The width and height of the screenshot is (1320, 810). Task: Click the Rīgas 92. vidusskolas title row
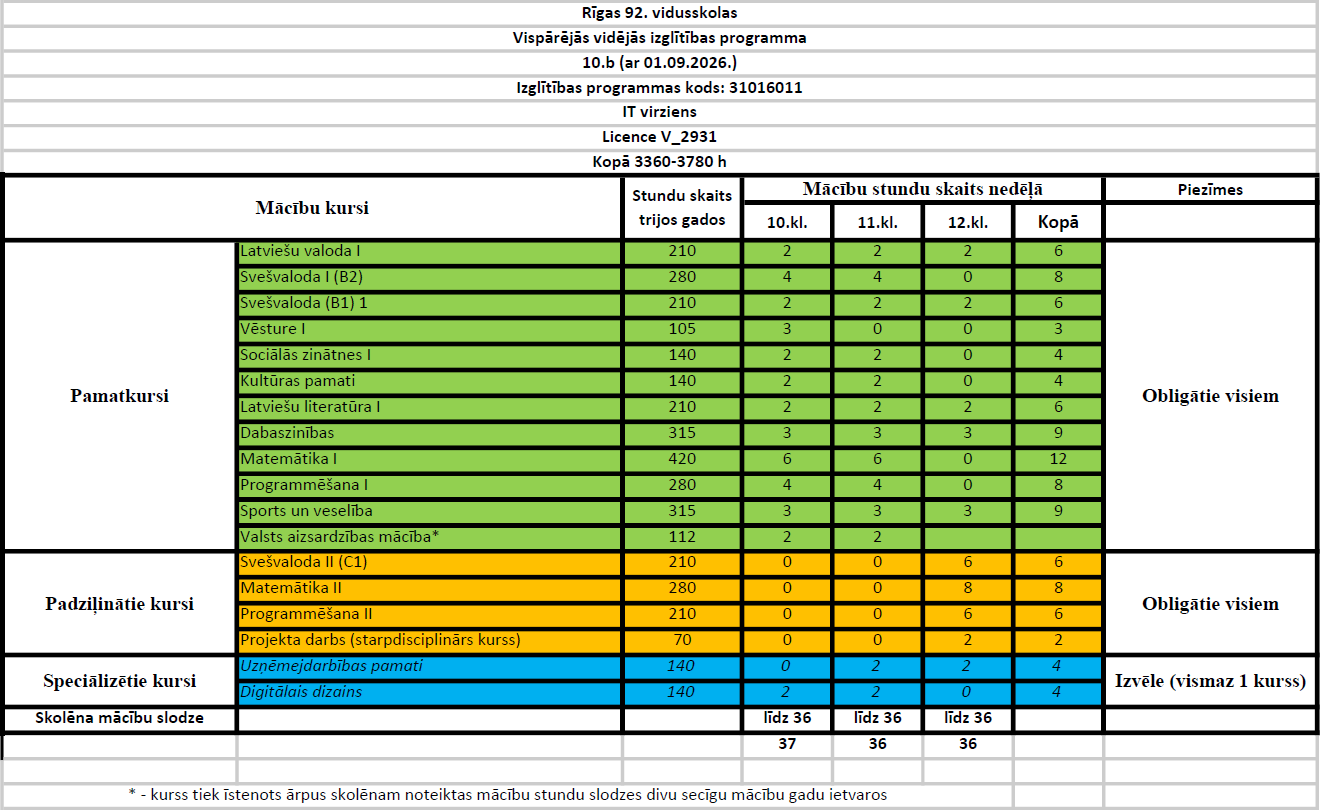[x=659, y=13]
